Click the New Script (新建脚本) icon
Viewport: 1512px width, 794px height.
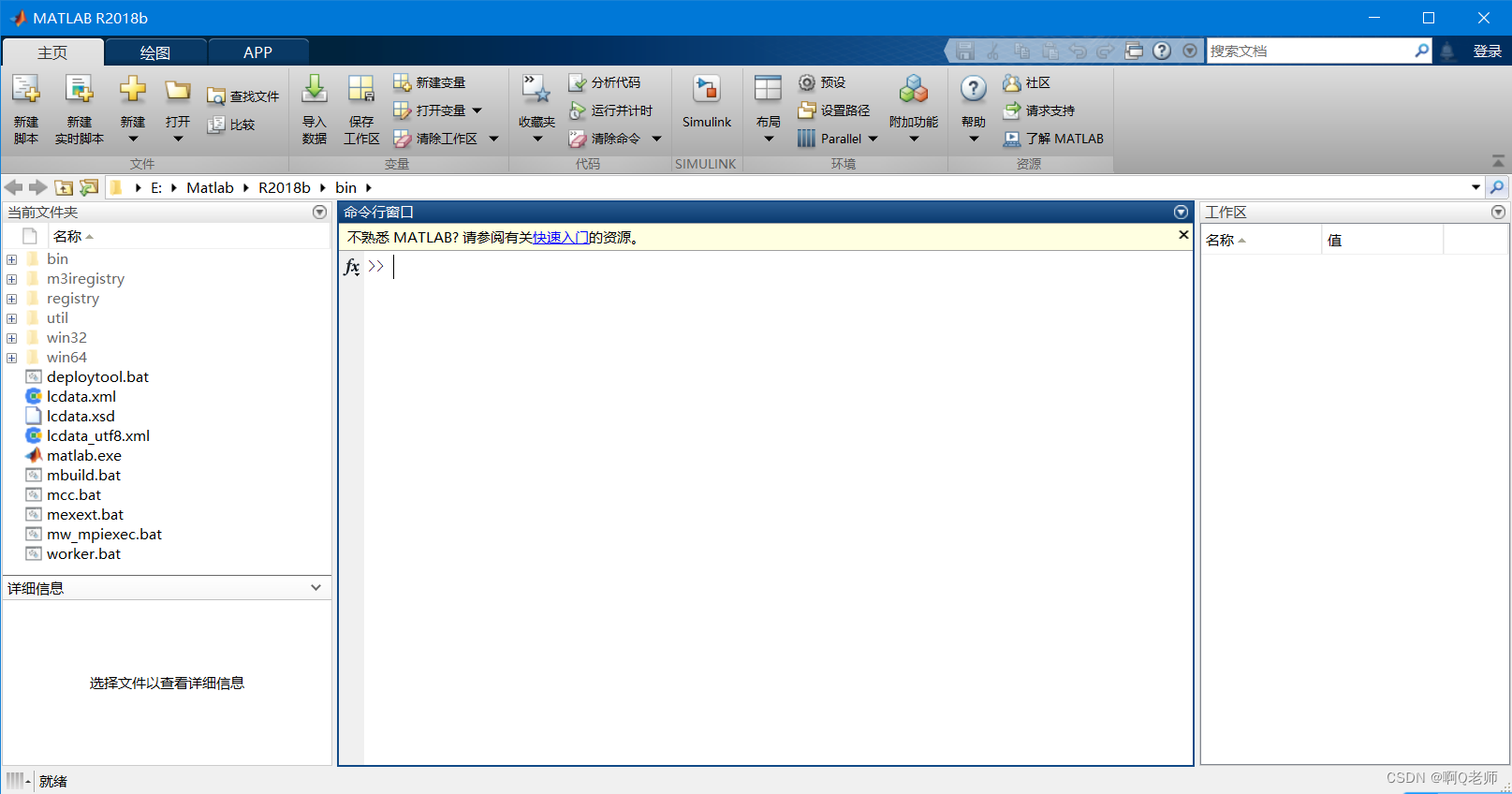[26, 91]
